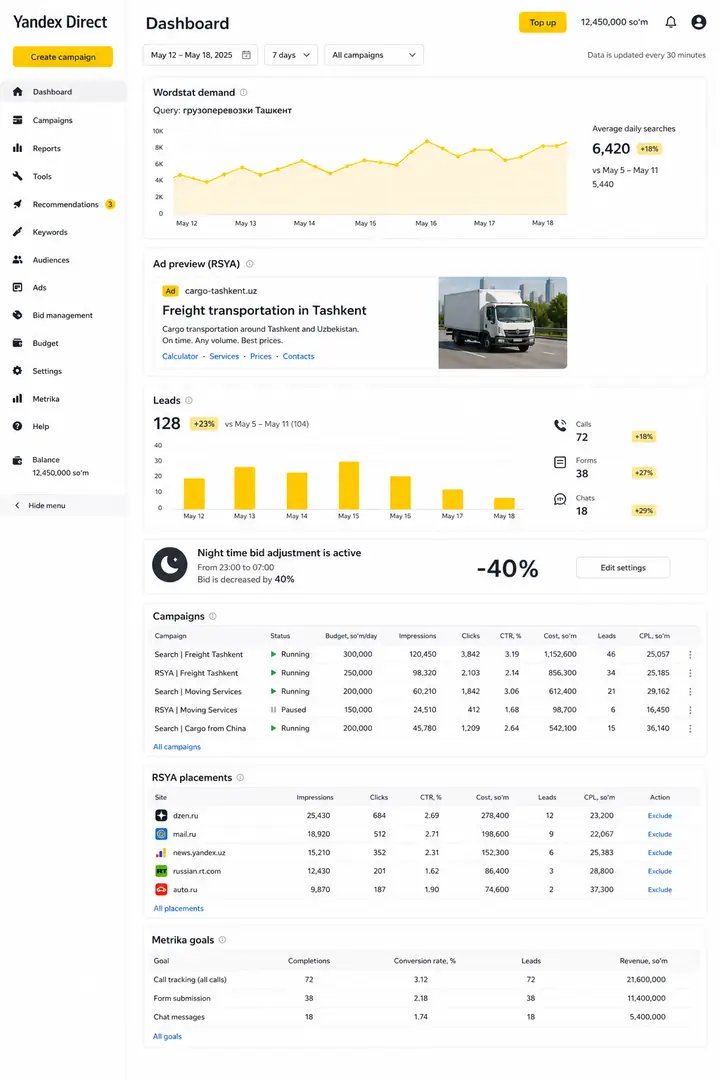
Task: Open the user account profile icon
Action: (699, 22)
